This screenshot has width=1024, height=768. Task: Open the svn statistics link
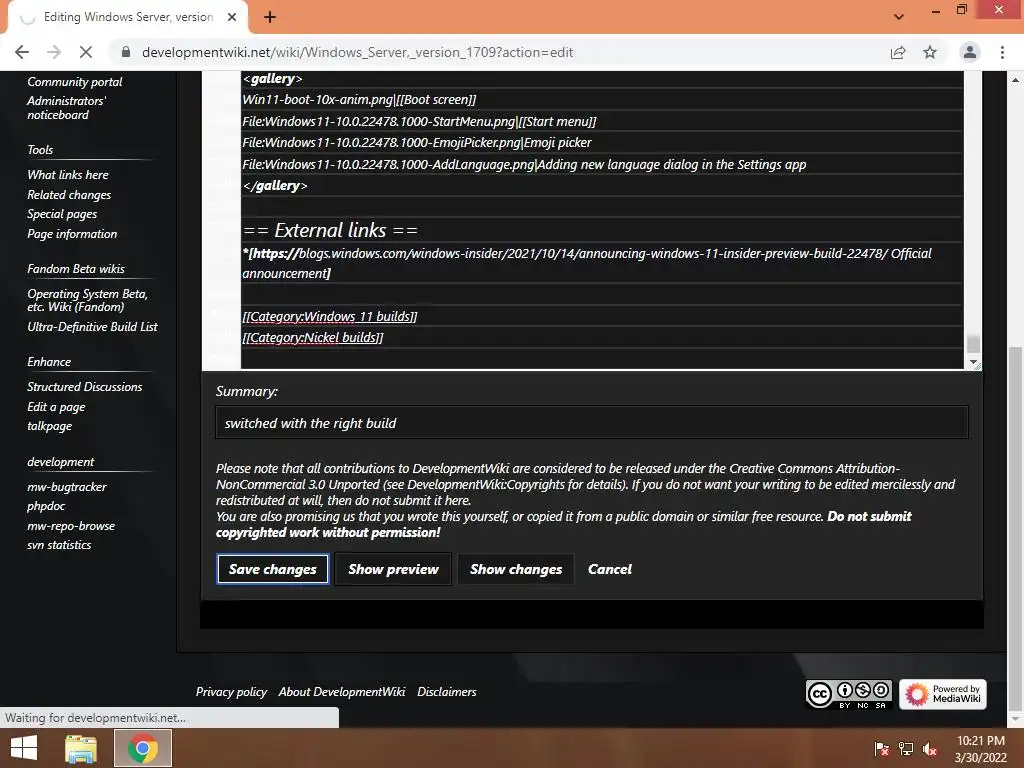click(59, 545)
